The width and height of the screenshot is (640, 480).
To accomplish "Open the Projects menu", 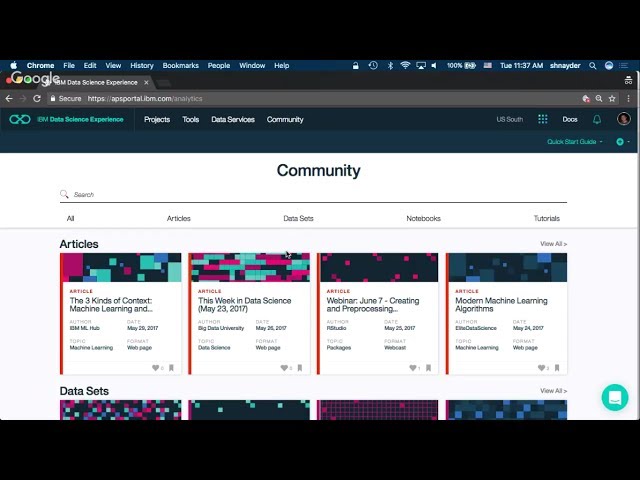I will pyautogui.click(x=157, y=120).
